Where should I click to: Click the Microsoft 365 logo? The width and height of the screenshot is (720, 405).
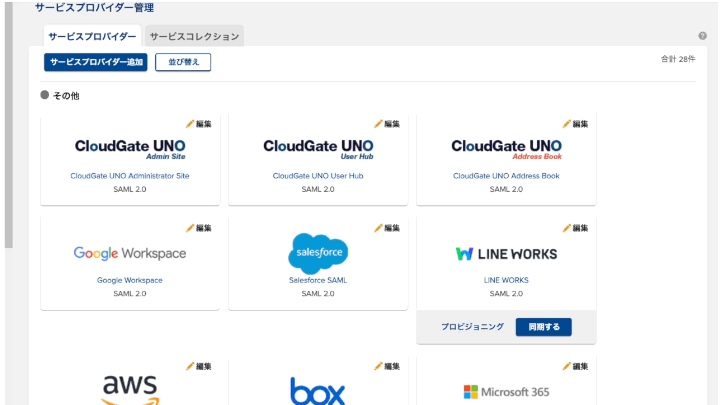click(506, 392)
